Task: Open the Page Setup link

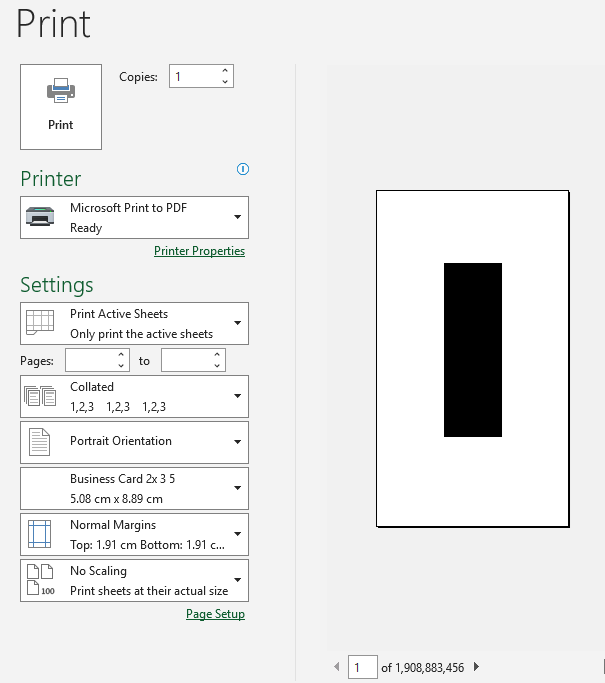Action: pos(215,614)
